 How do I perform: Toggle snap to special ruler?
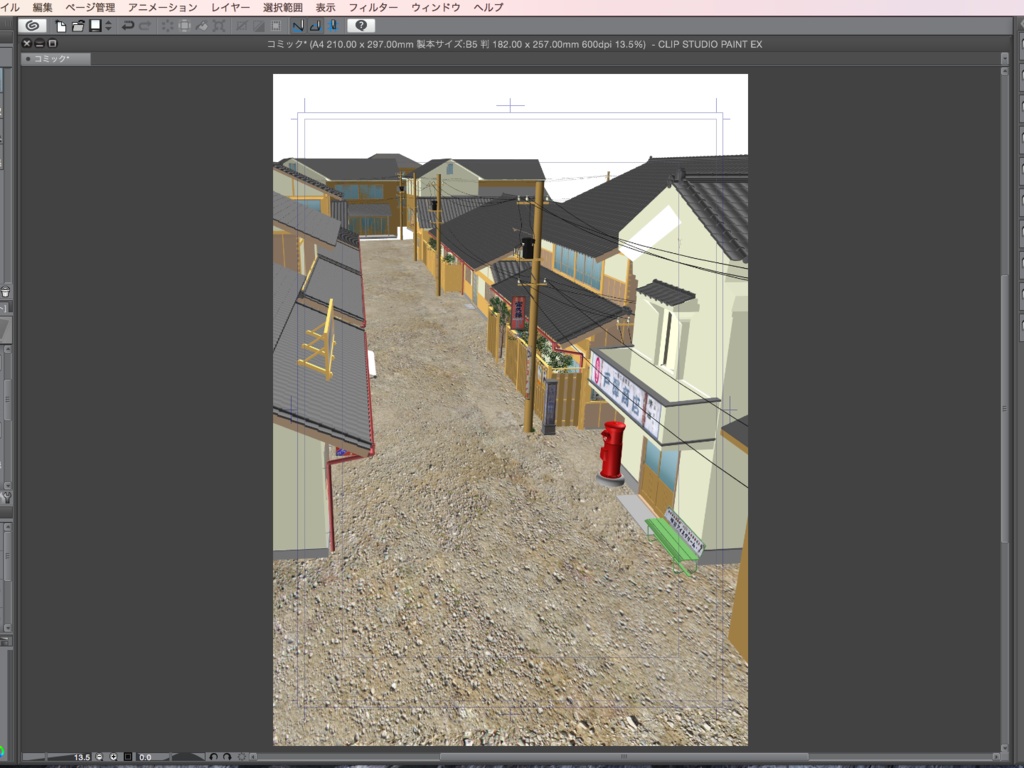(315, 26)
